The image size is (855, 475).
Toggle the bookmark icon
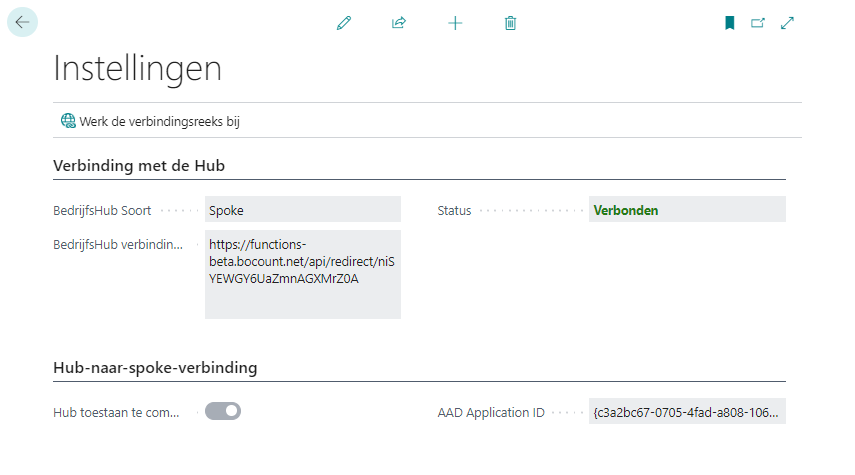(730, 23)
